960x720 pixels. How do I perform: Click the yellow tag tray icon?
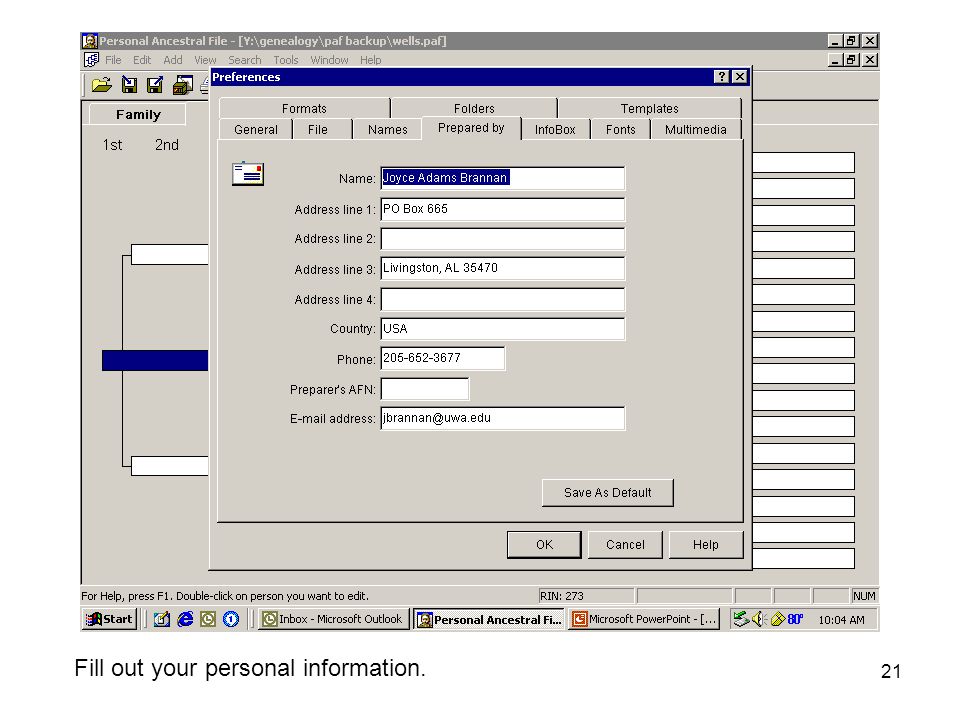point(778,619)
